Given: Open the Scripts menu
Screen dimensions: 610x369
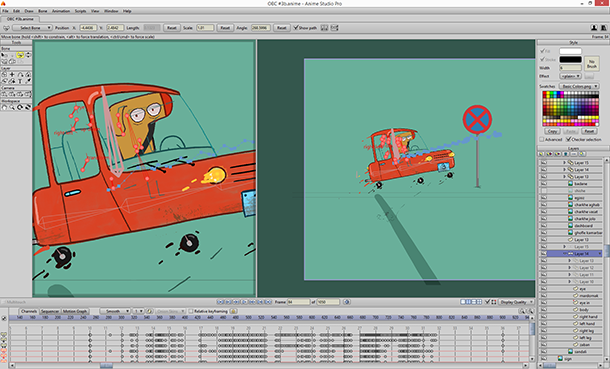Looking at the screenshot, I should [81, 11].
